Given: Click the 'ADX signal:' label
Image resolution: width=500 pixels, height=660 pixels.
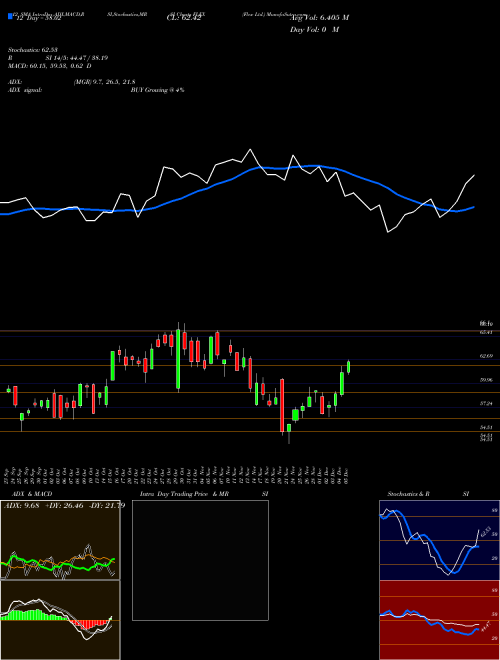Looking at the screenshot, I should pyautogui.click(x=25, y=90).
